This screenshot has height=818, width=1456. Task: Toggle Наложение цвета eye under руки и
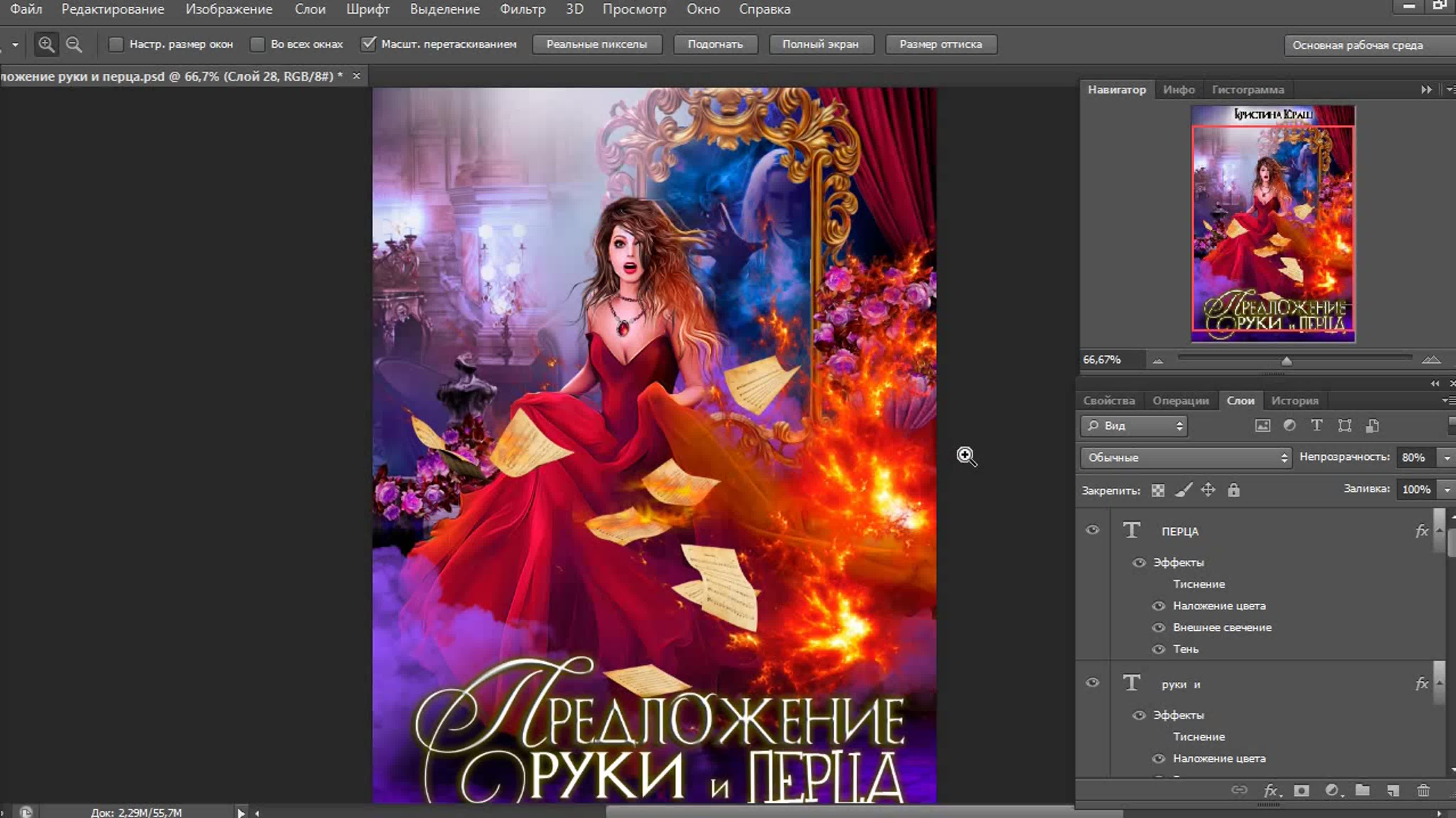click(1158, 759)
